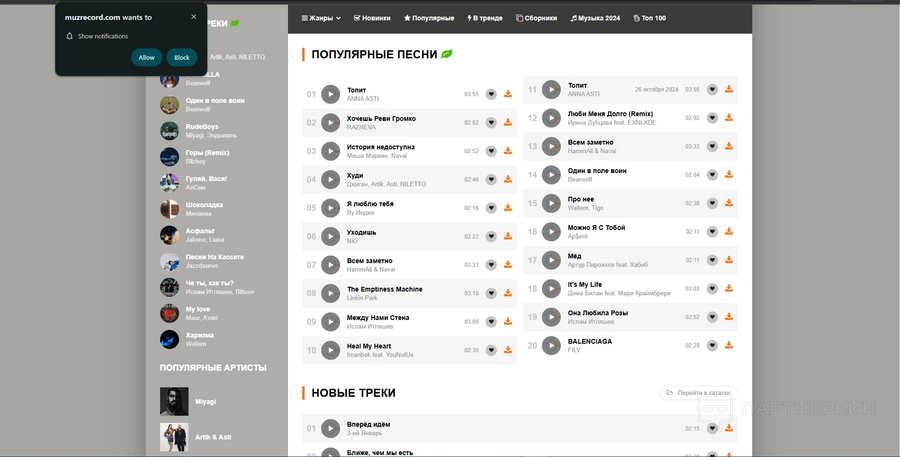This screenshot has height=457, width=900.
Task: Click Асфальт track cover thumbnail
Action: coord(169,235)
